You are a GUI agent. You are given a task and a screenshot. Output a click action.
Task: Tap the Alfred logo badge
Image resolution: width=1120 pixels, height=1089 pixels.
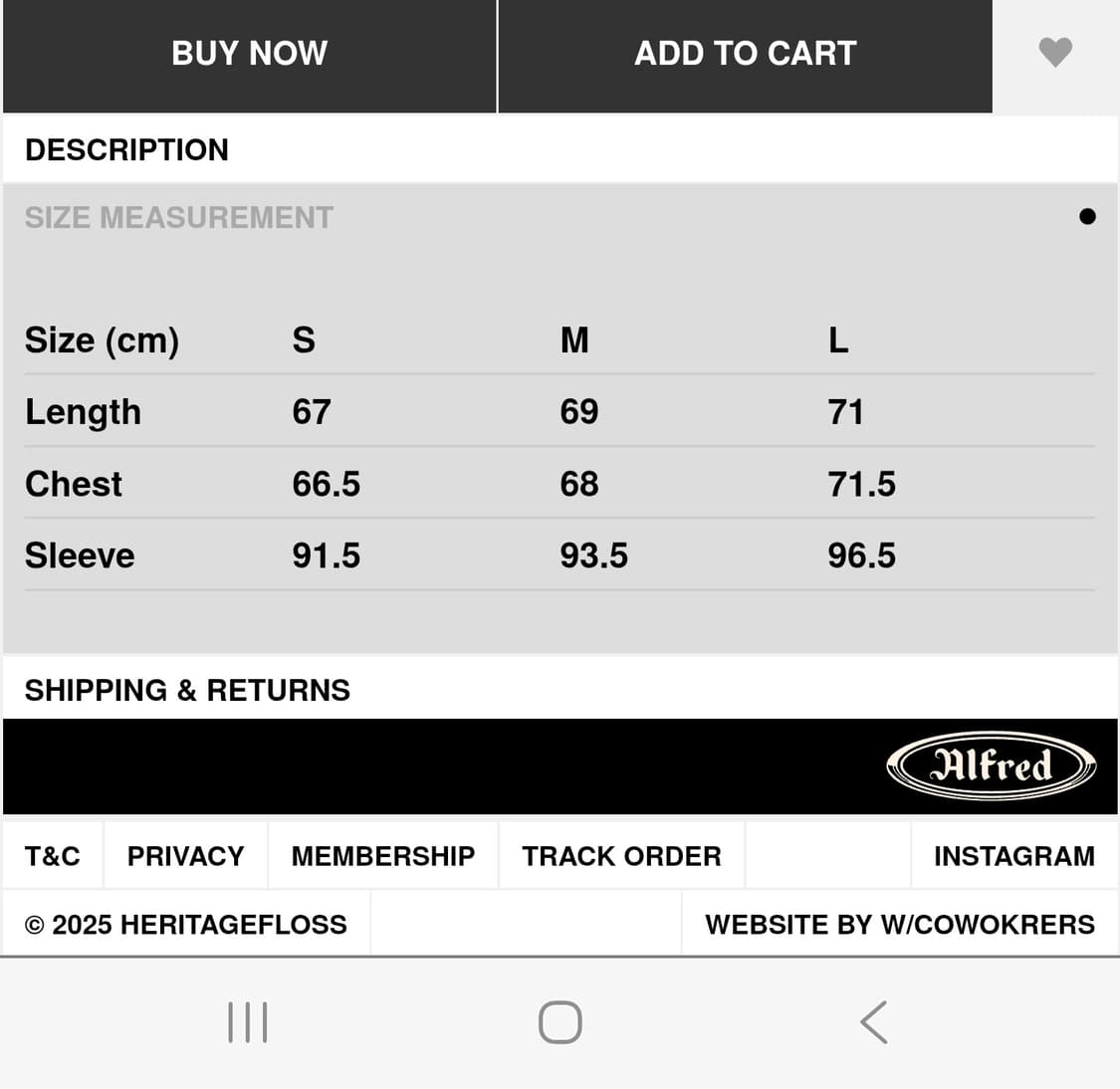point(991,765)
